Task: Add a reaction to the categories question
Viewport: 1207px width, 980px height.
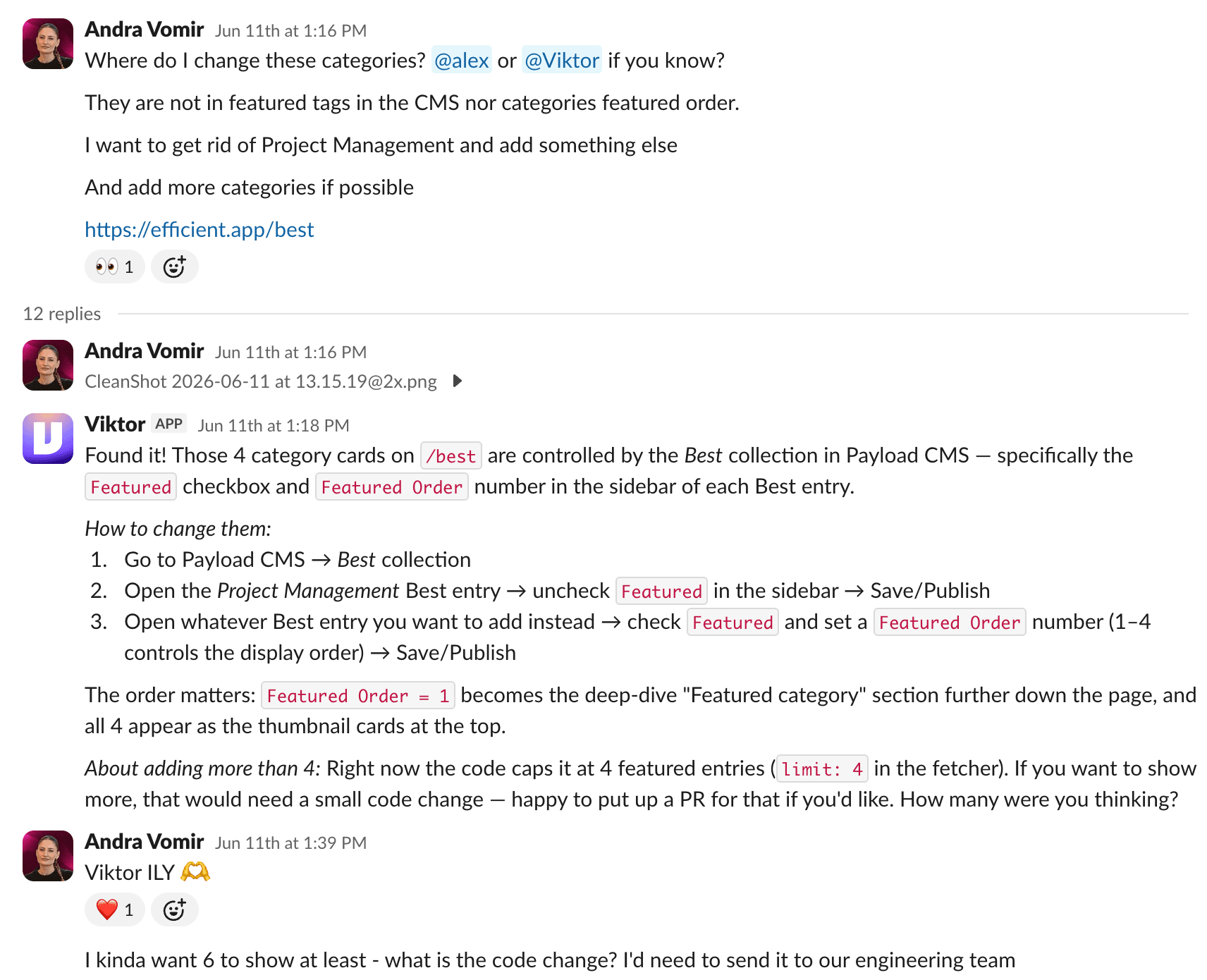Action: coord(175,267)
